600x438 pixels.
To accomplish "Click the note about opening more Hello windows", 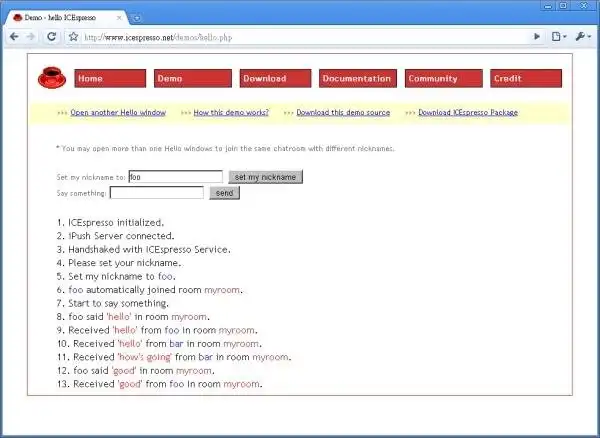I will pos(225,148).
